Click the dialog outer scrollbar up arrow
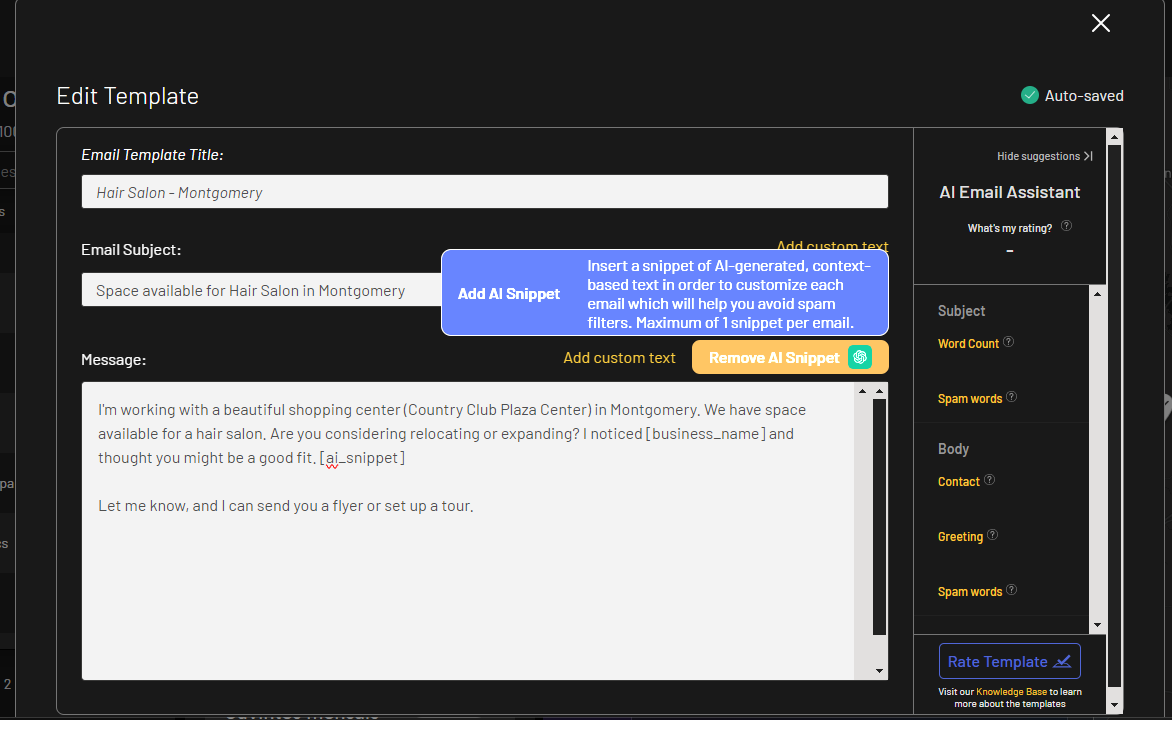 [x=1114, y=137]
